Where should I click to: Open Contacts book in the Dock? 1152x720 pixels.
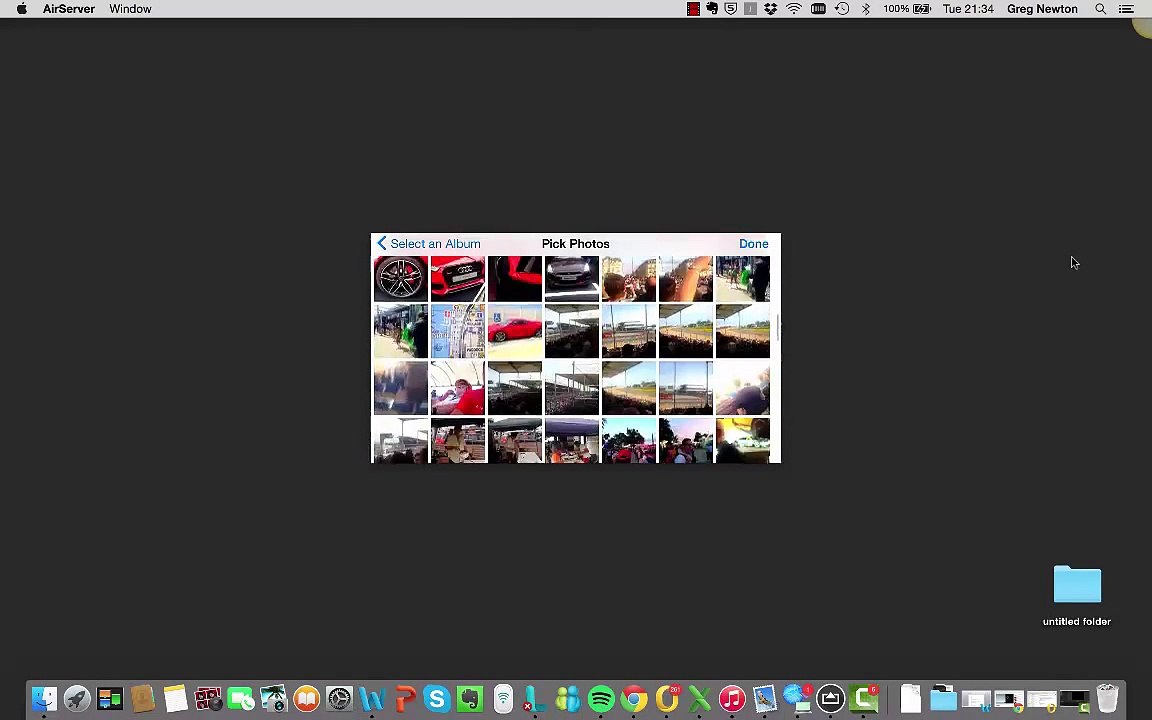143,699
